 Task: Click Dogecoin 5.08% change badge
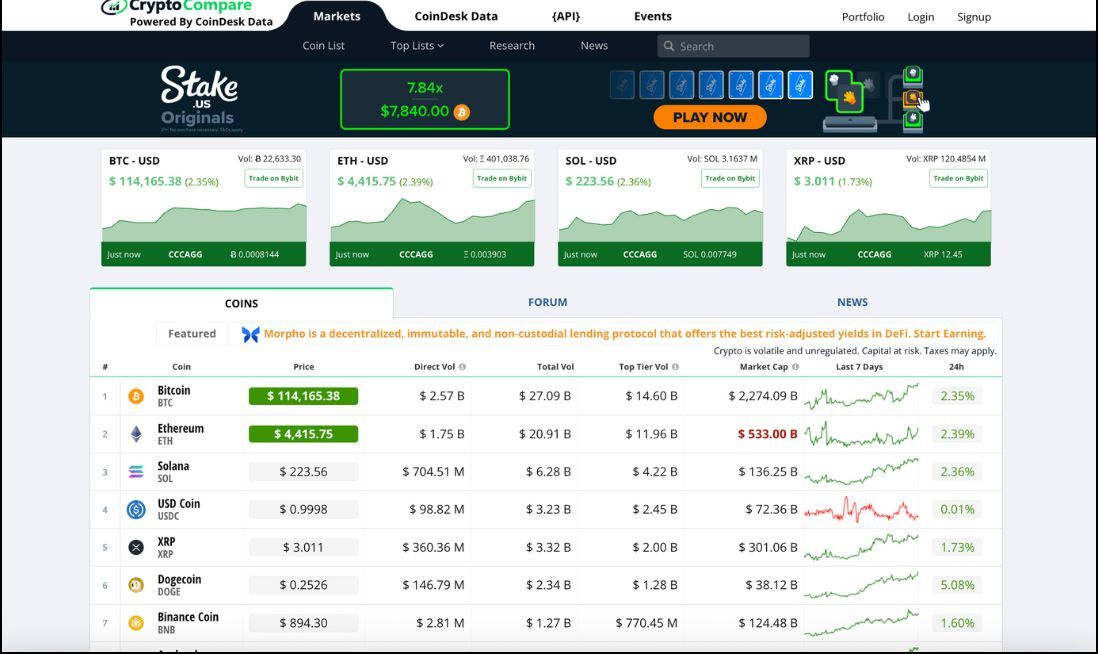(957, 585)
